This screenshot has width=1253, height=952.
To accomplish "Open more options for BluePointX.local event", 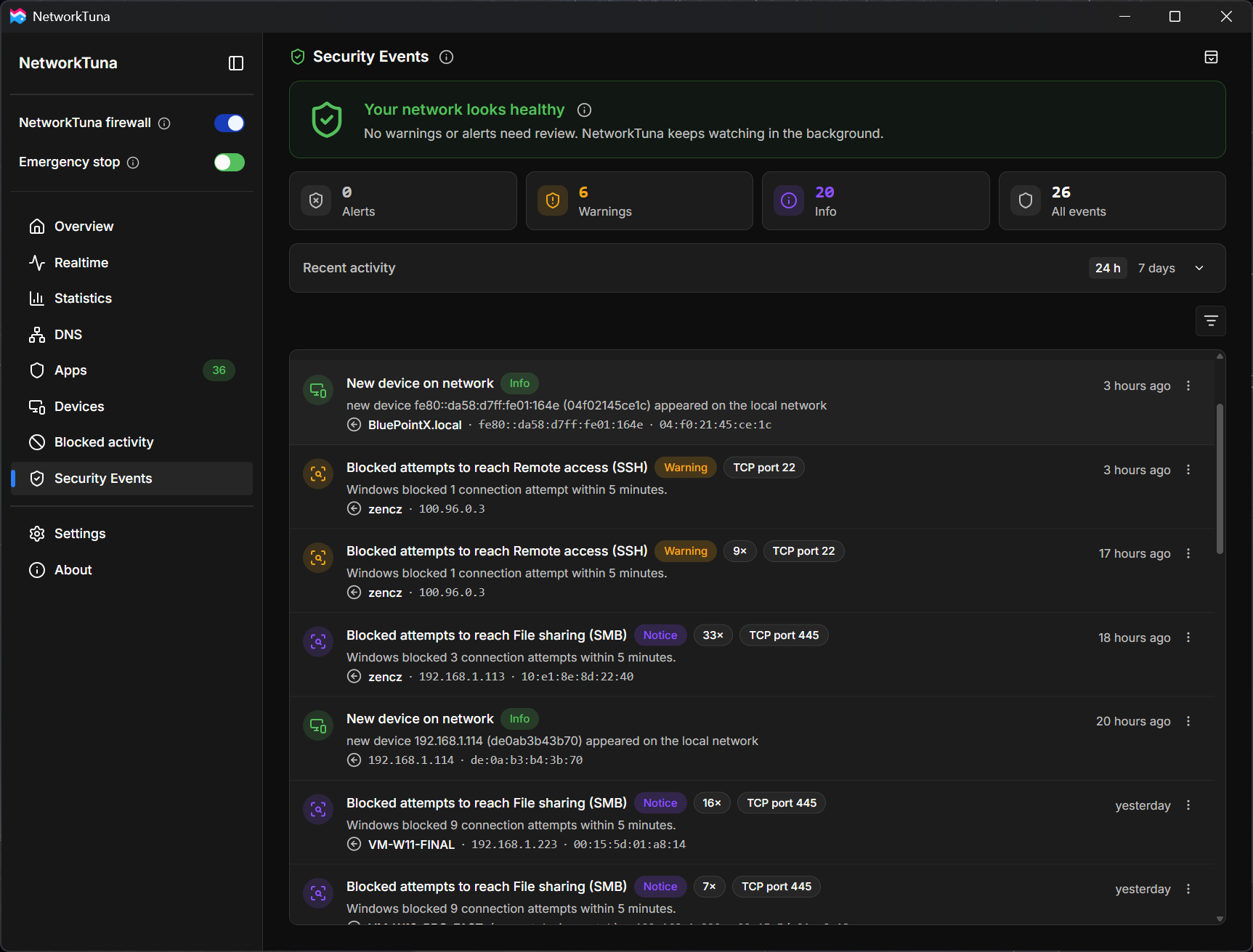I will [x=1188, y=386].
